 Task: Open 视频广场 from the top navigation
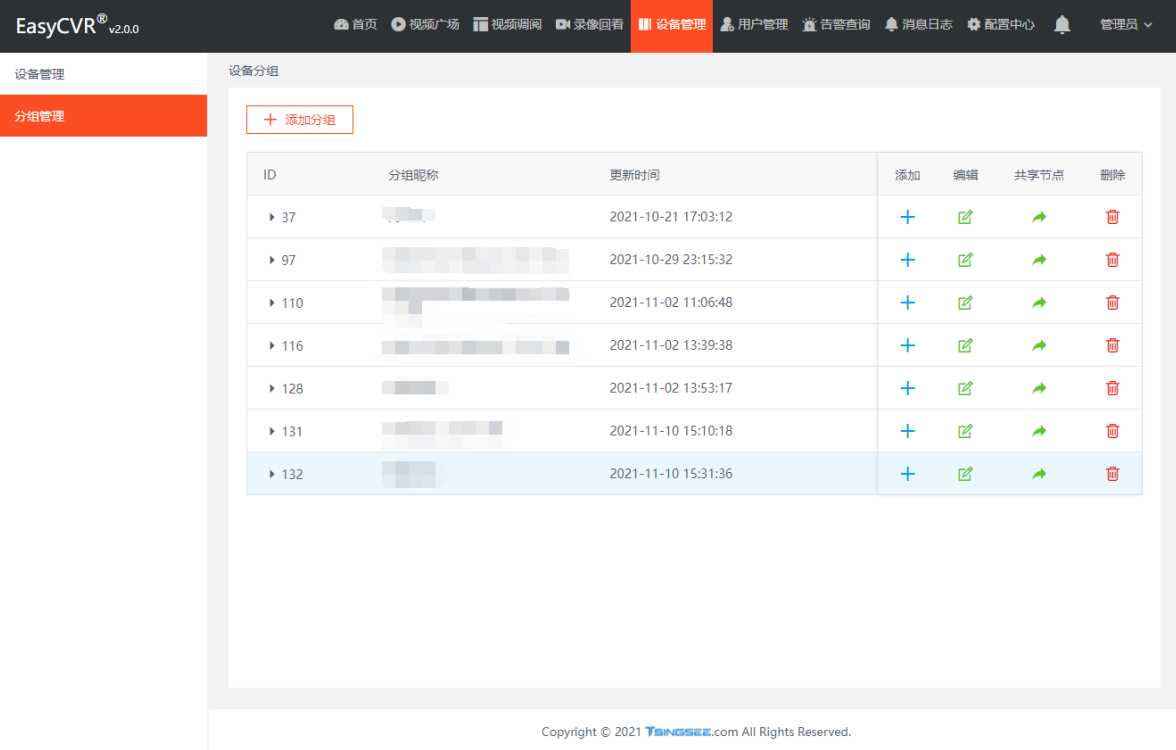425,25
